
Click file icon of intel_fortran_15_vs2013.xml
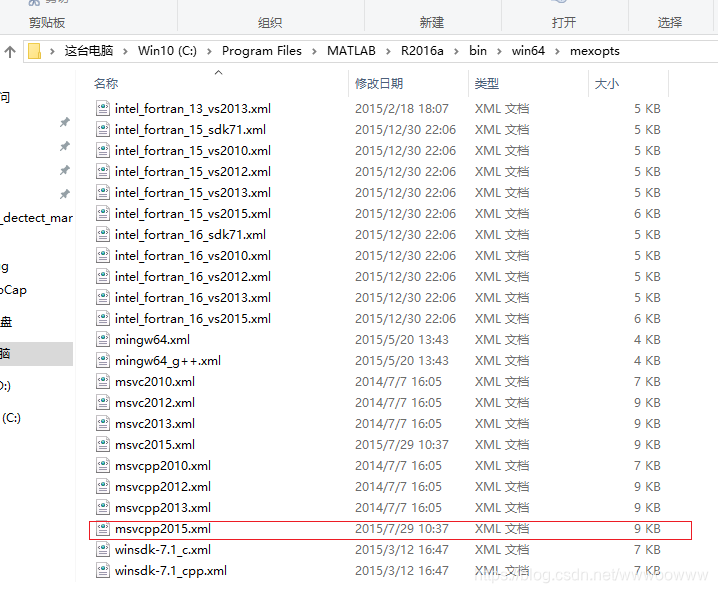point(103,193)
